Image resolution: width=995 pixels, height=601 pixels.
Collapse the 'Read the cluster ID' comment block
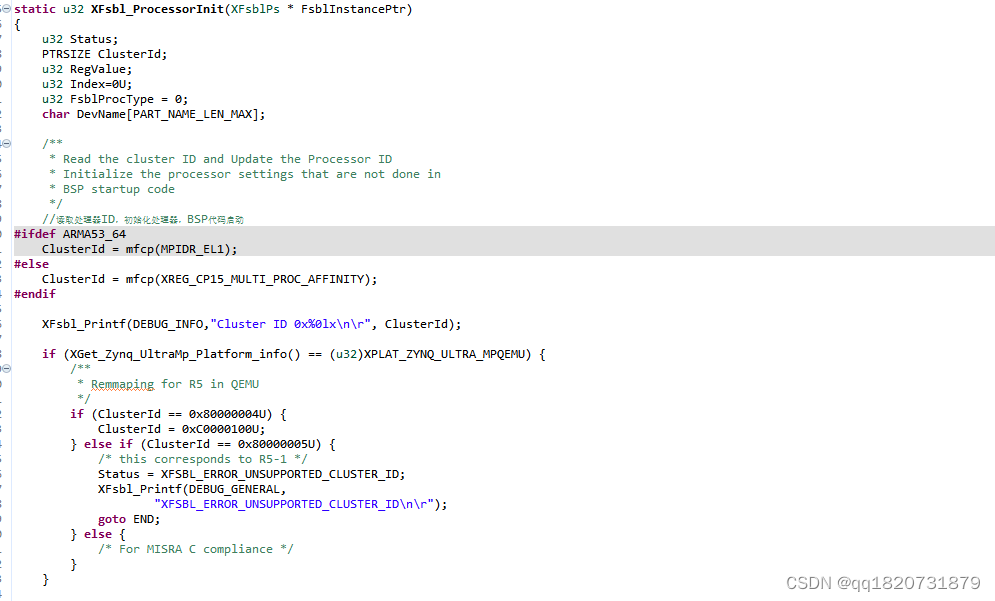[6, 144]
